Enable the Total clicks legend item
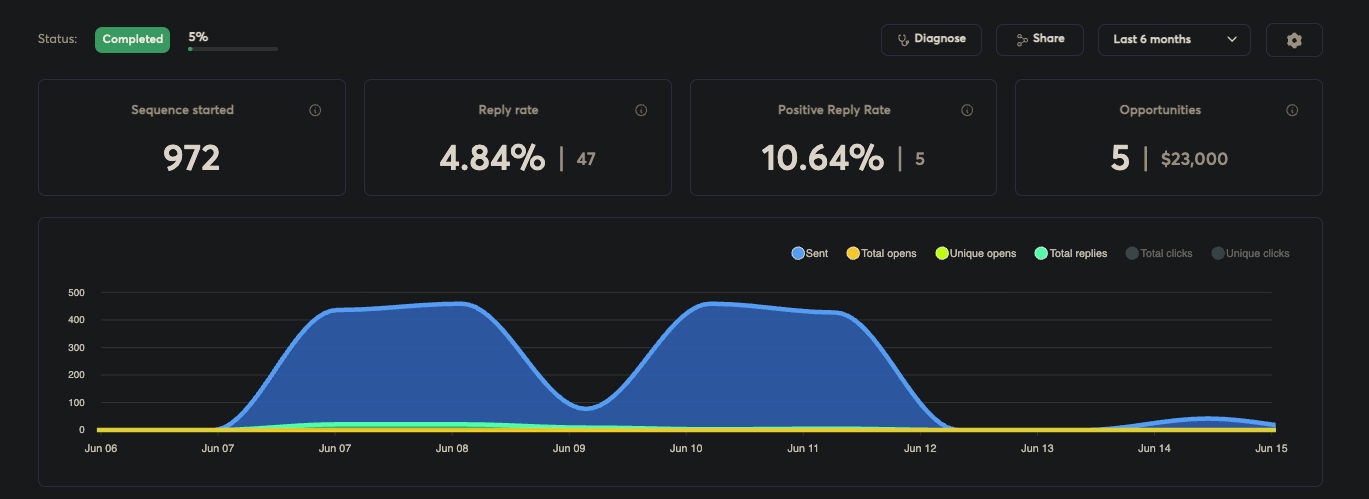Screen dimensions: 1369x499 coord(1159,254)
